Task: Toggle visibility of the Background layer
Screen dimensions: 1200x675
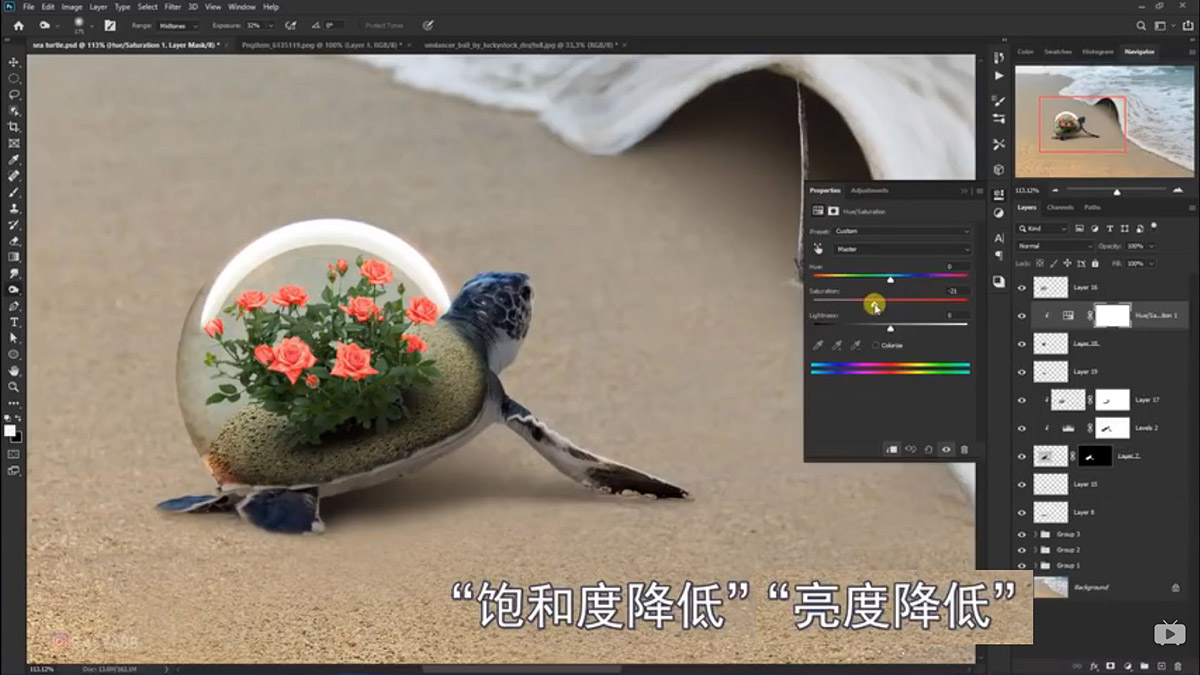Action: 1021,587
